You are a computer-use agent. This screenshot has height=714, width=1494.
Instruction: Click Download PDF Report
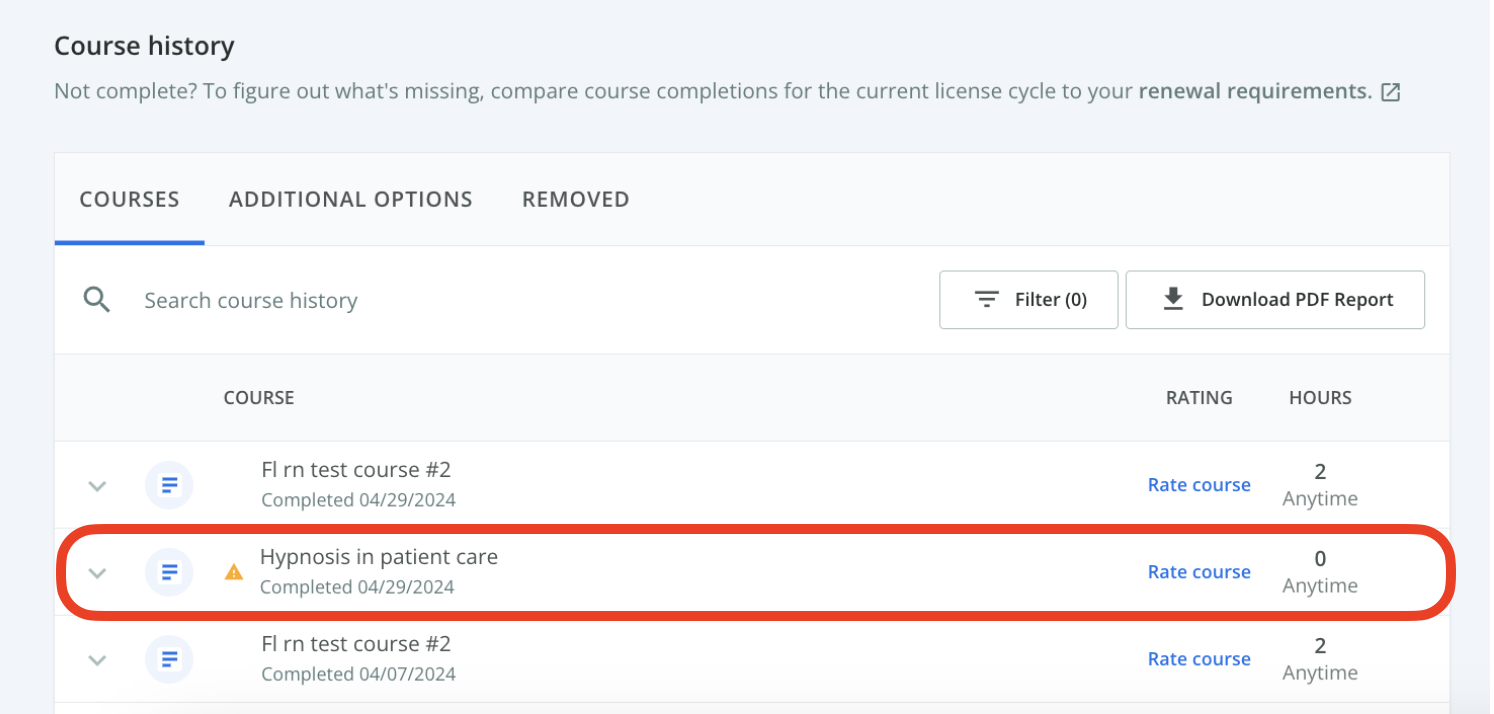pos(1275,299)
